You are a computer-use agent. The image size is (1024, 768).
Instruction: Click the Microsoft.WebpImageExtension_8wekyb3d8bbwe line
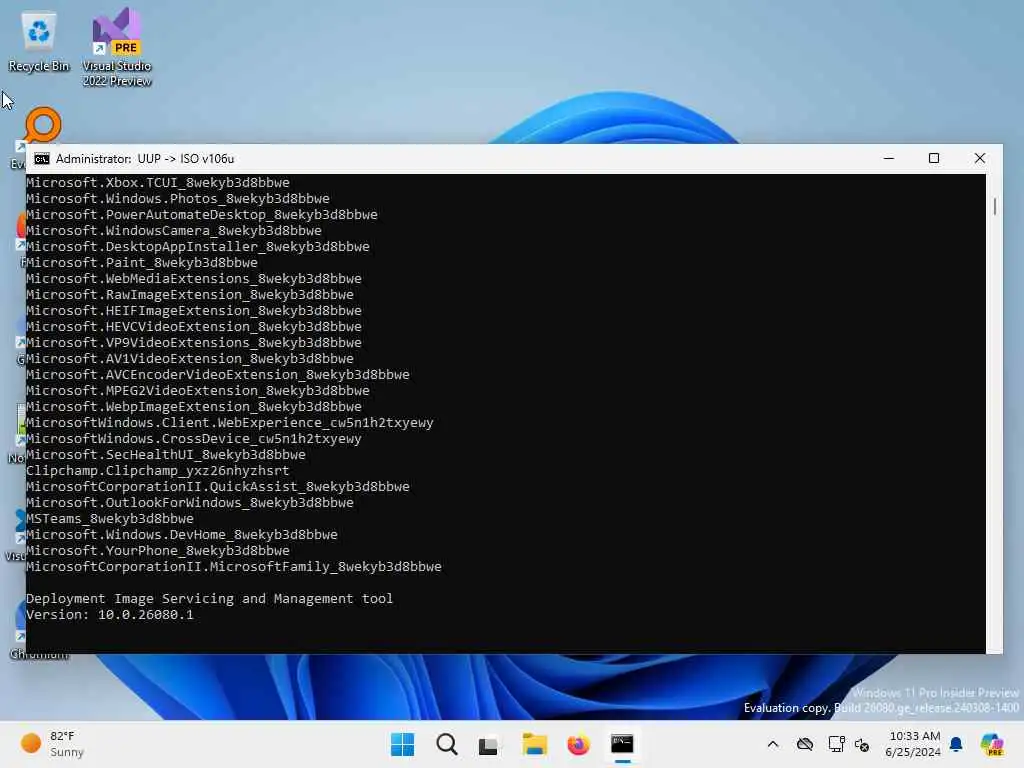194,406
